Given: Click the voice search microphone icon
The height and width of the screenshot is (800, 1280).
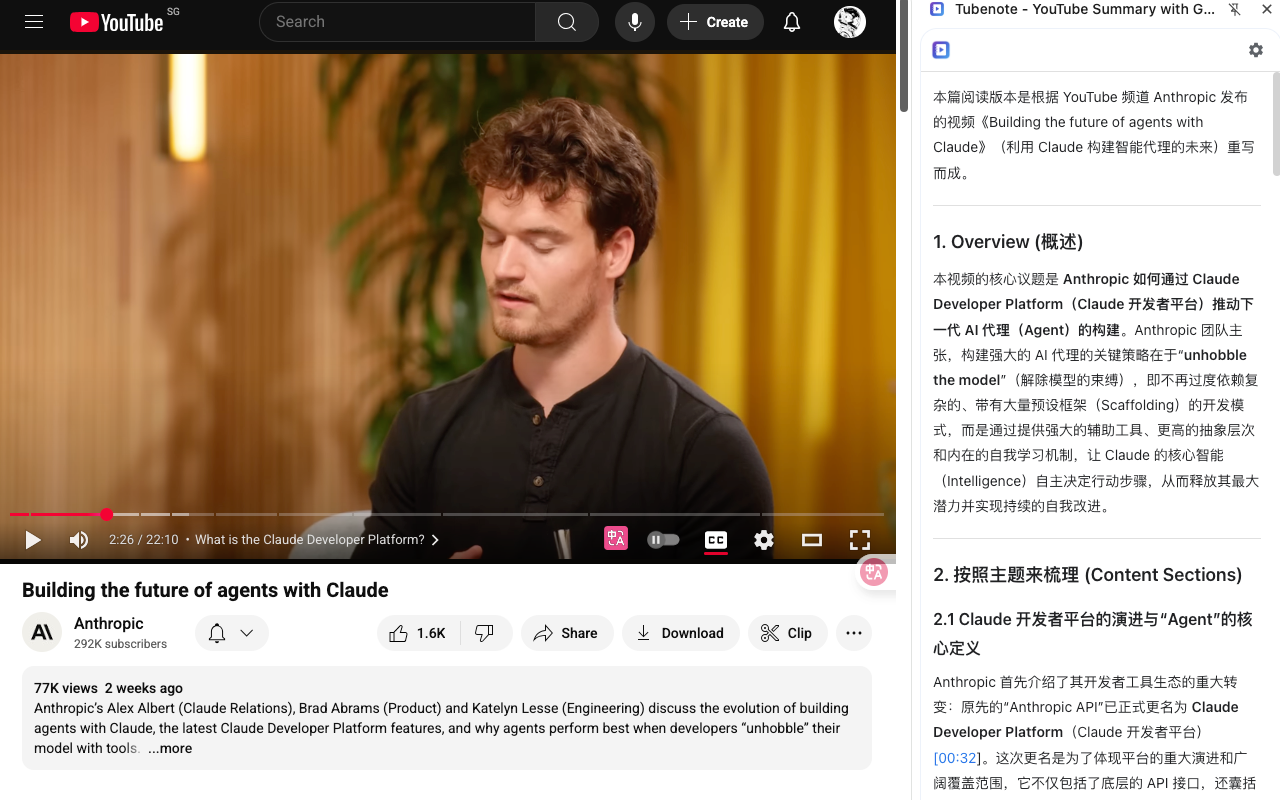Looking at the screenshot, I should click(x=634, y=21).
